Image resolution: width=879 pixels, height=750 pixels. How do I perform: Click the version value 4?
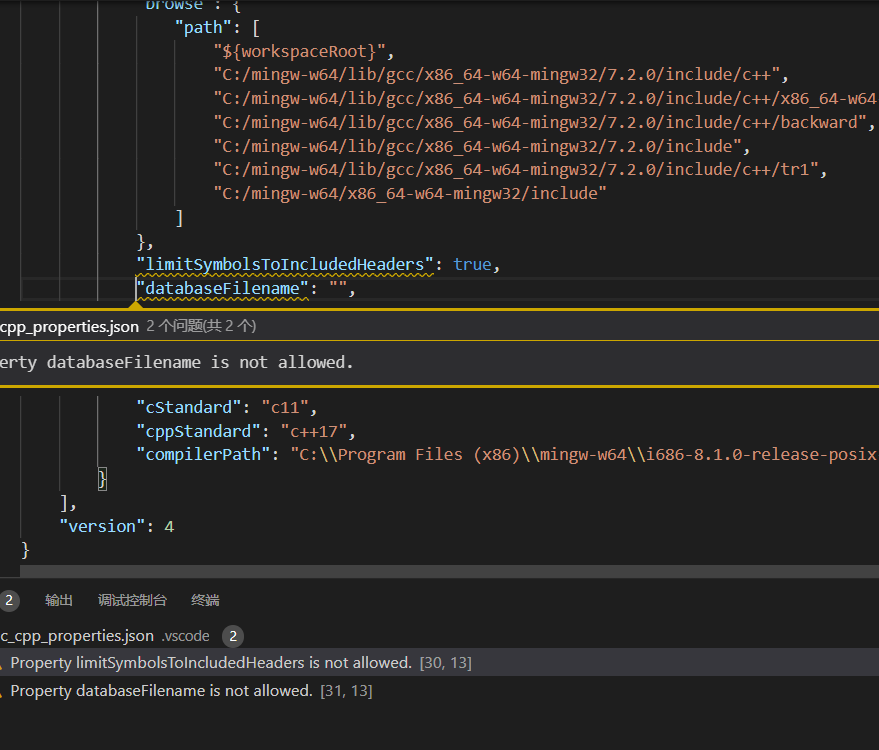[x=169, y=527]
